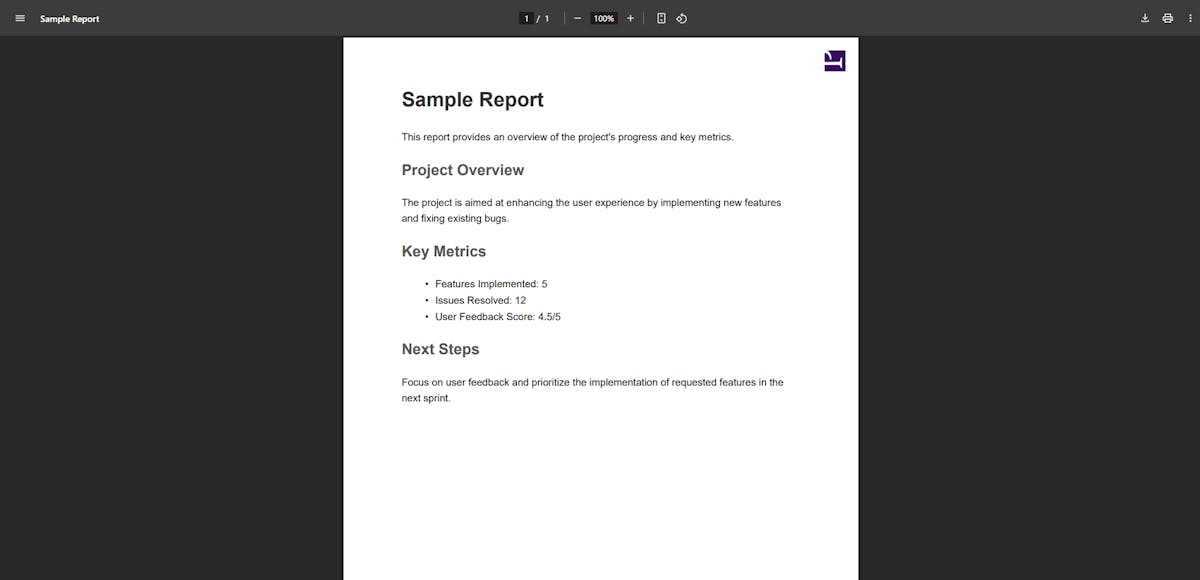
Task: Rotate the page counterclockwise
Action: [x=682, y=18]
